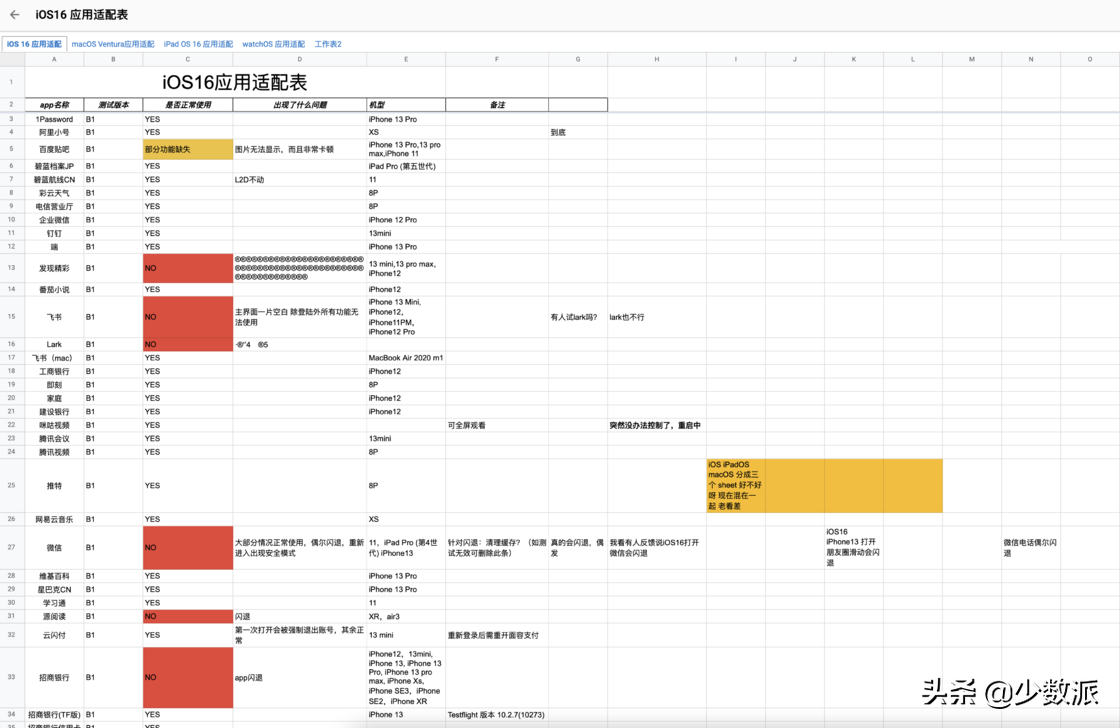
Task: Open the watchOS 应用适配 sheet tab
Action: (274, 44)
